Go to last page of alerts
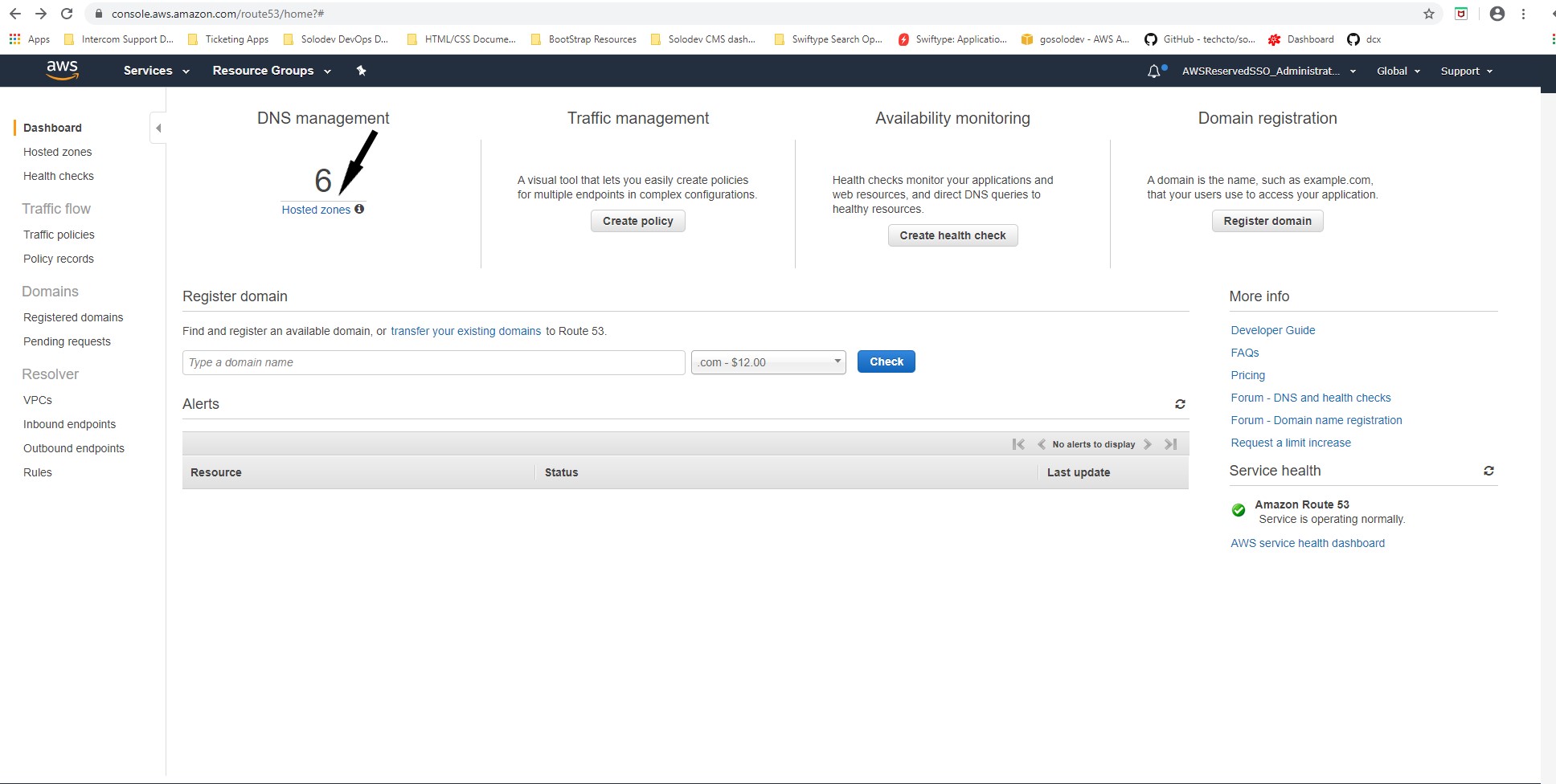Screen dimensions: 1556x784 (1171, 444)
